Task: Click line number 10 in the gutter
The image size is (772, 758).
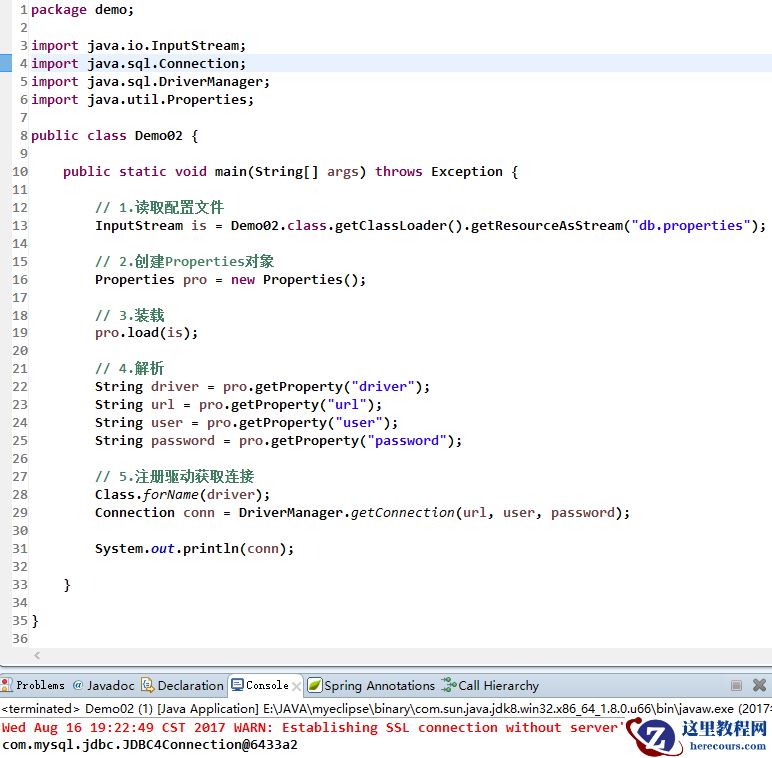Action: tap(19, 171)
